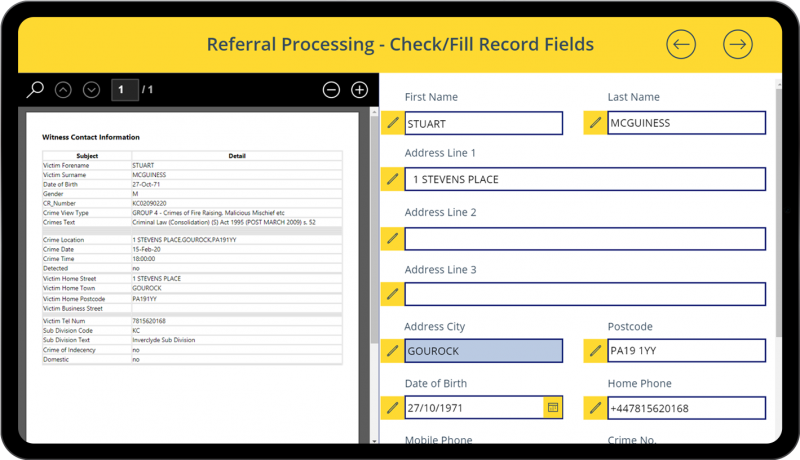The height and width of the screenshot is (460, 800).
Task: Open the document search magnifier
Action: click(35, 90)
